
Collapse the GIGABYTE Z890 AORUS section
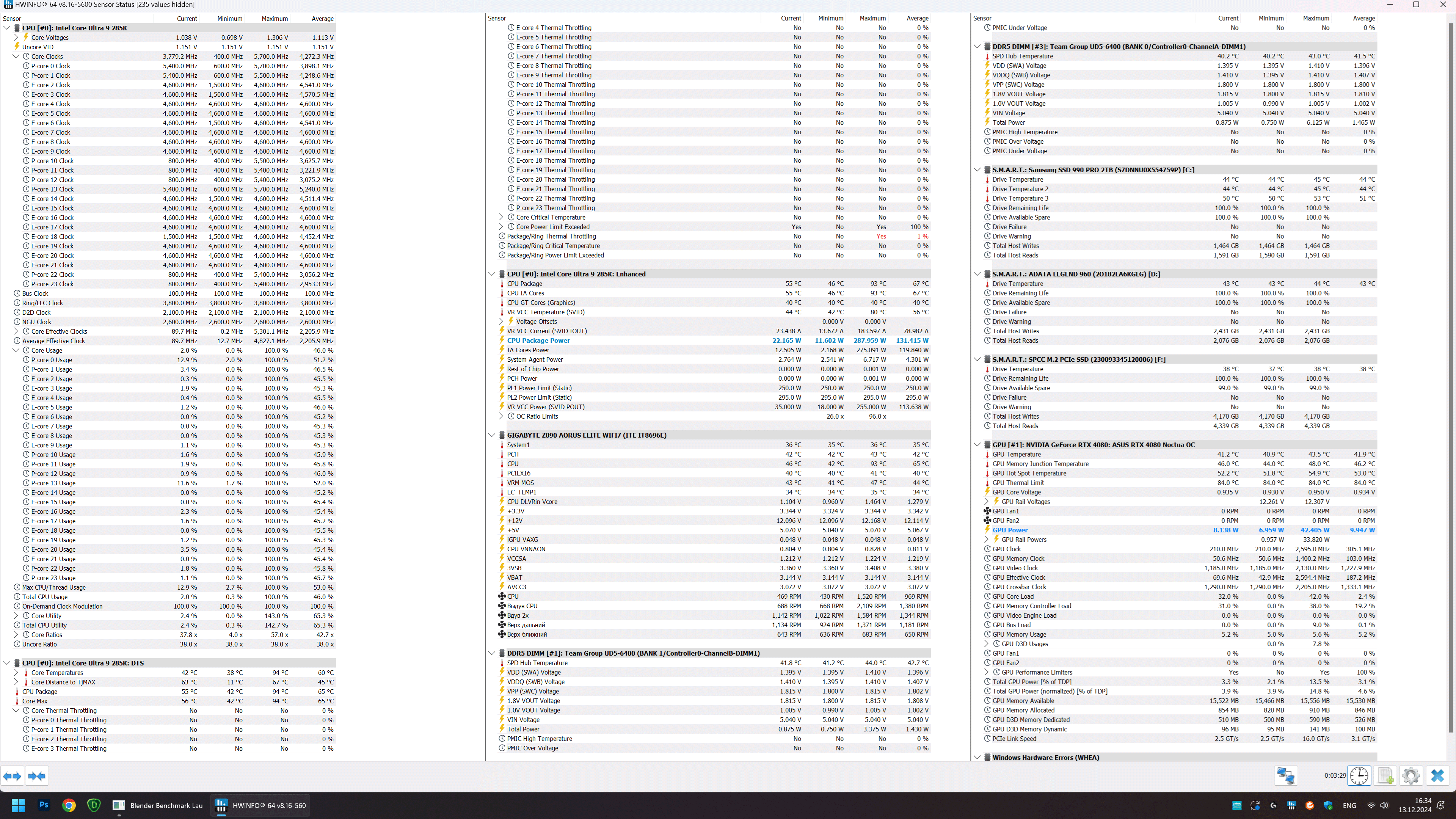492,435
